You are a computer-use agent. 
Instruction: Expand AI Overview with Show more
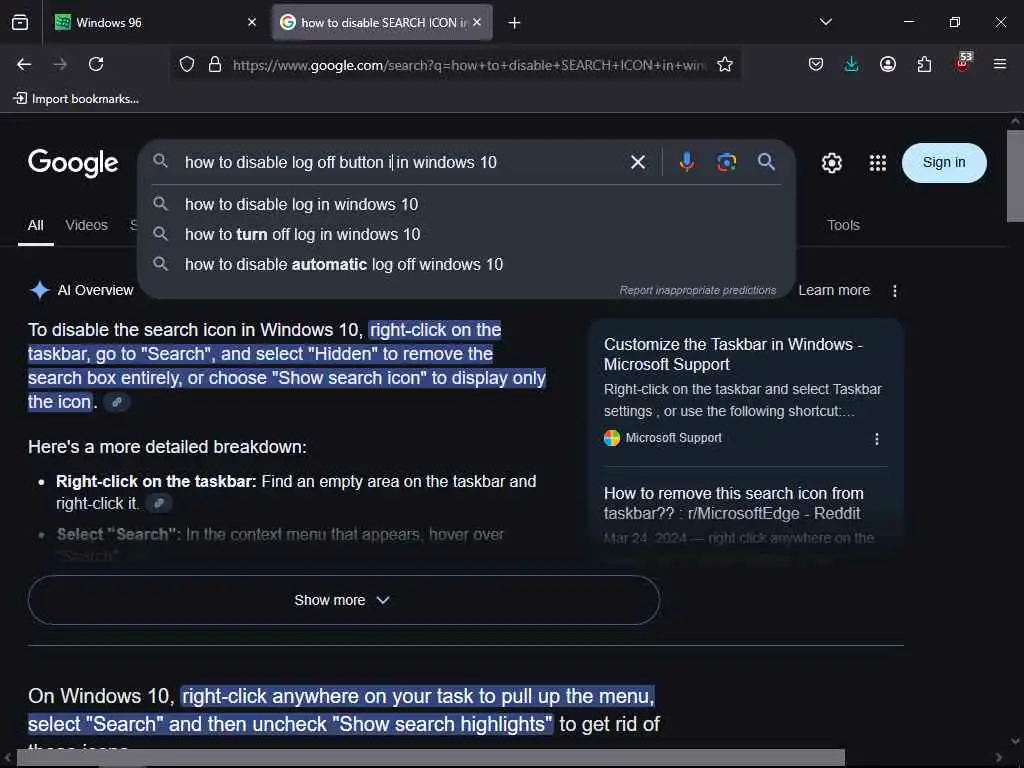(x=344, y=600)
